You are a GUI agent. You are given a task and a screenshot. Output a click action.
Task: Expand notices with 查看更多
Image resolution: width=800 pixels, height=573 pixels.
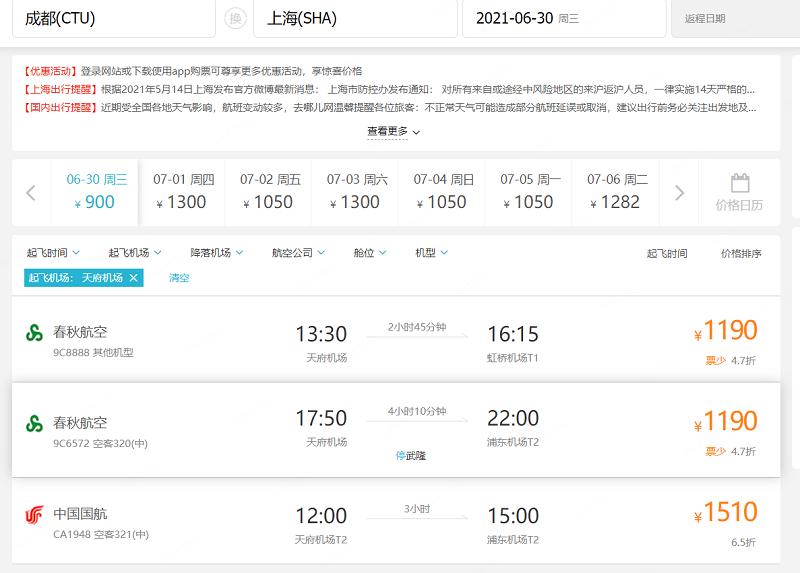[393, 131]
